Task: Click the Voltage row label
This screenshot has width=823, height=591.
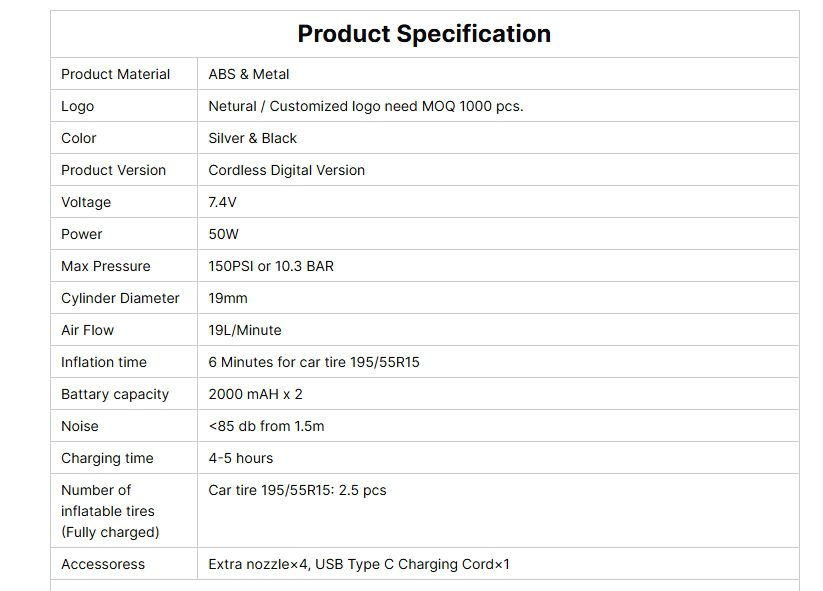Action: pos(86,202)
